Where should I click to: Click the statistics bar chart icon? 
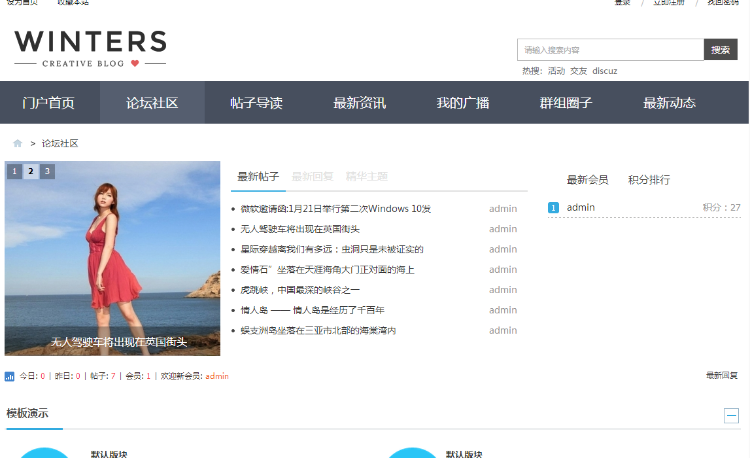[10, 377]
